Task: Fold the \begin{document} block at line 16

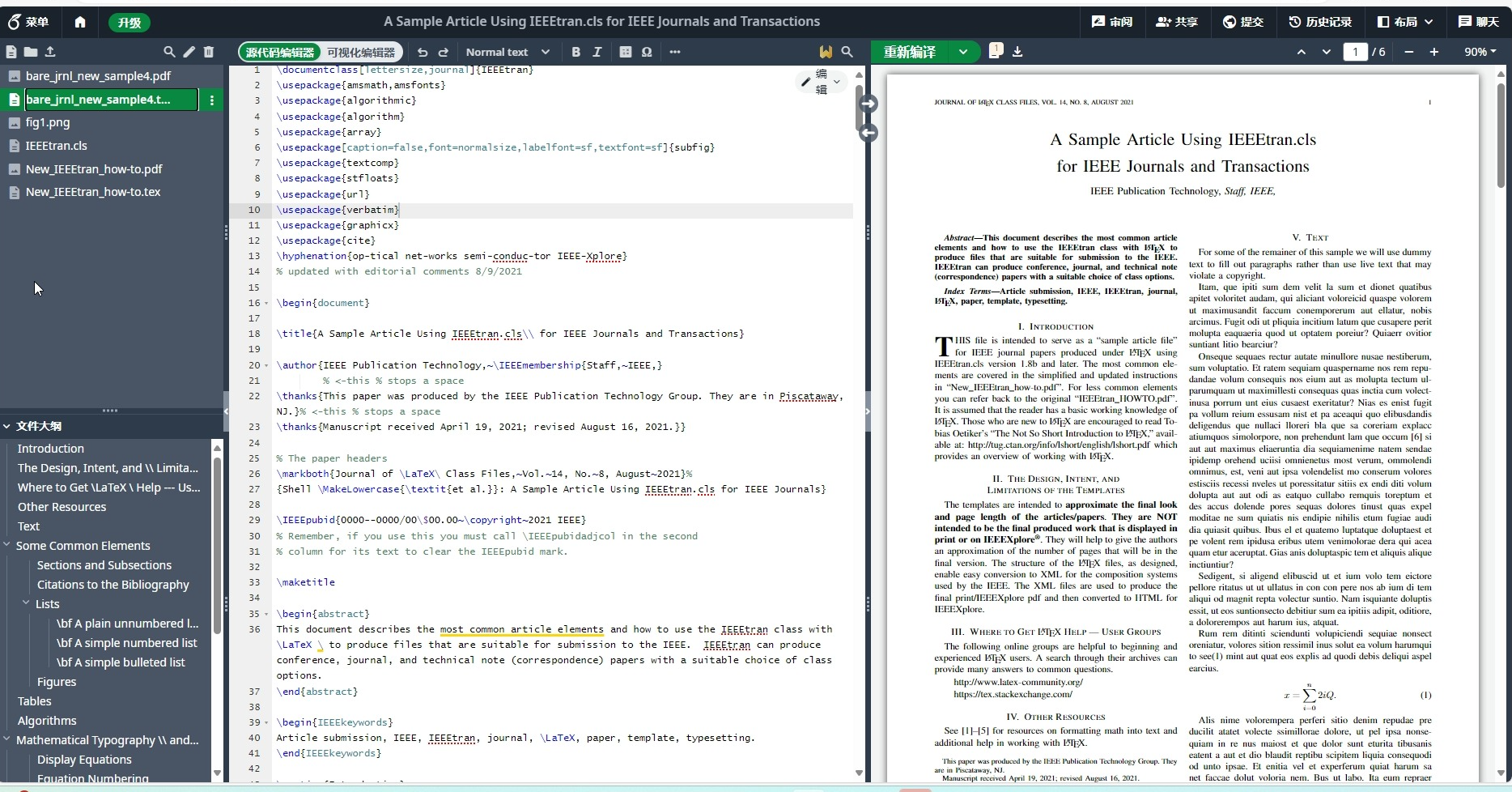Action: (x=266, y=303)
